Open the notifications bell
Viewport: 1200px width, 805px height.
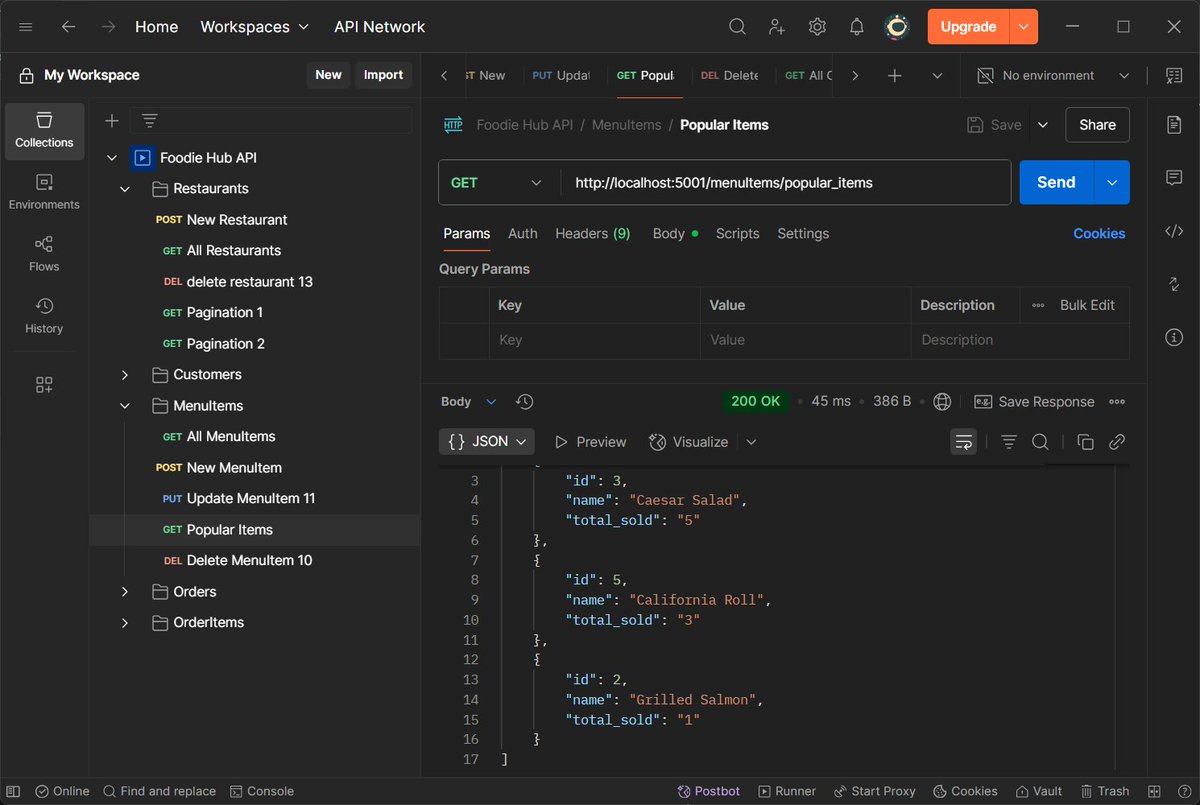pyautogui.click(x=857, y=27)
